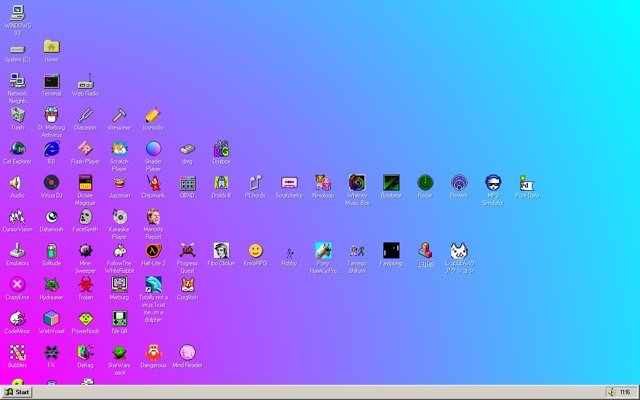Screen dimensions: 640x400
Task: Open the Pure Data icon
Action: pyautogui.click(x=527, y=183)
